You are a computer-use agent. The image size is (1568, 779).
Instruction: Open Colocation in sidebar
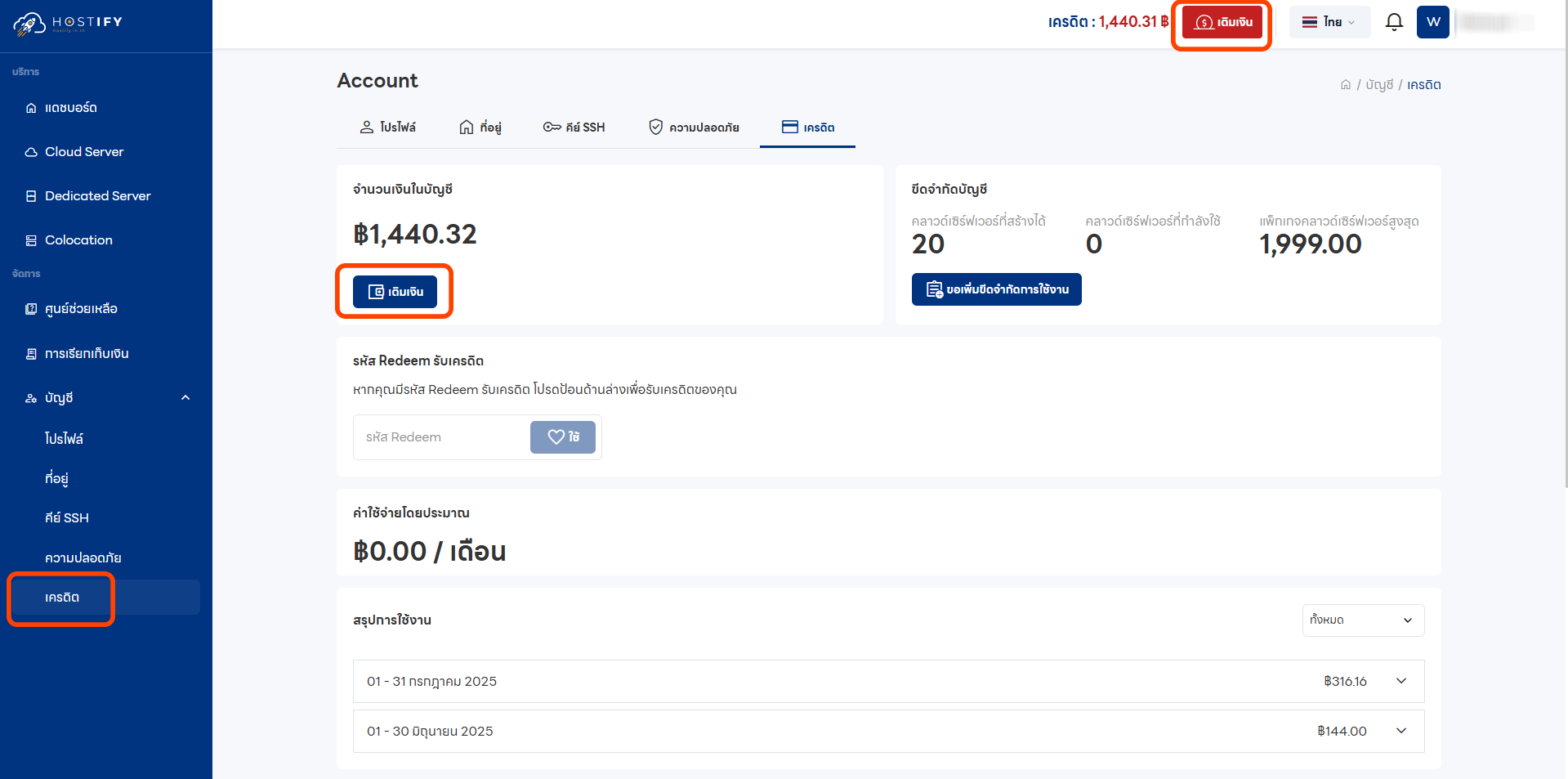pos(78,240)
